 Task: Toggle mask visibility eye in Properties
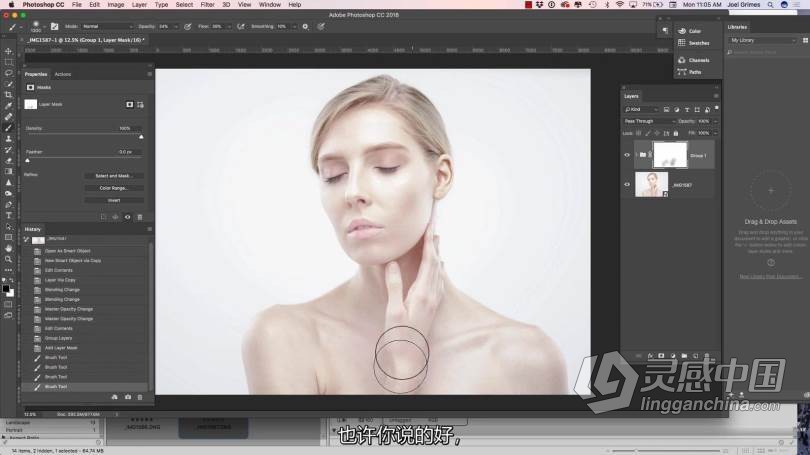click(128, 217)
